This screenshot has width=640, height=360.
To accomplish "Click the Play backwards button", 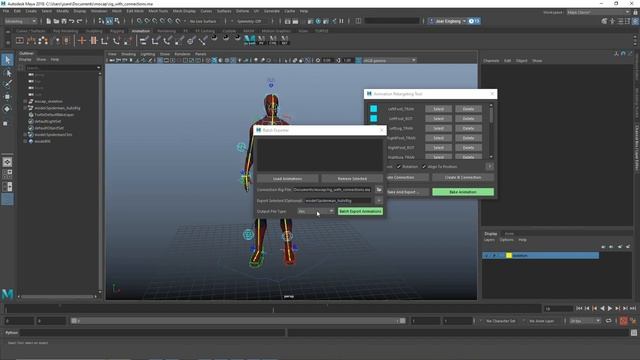I will tap(602, 309).
